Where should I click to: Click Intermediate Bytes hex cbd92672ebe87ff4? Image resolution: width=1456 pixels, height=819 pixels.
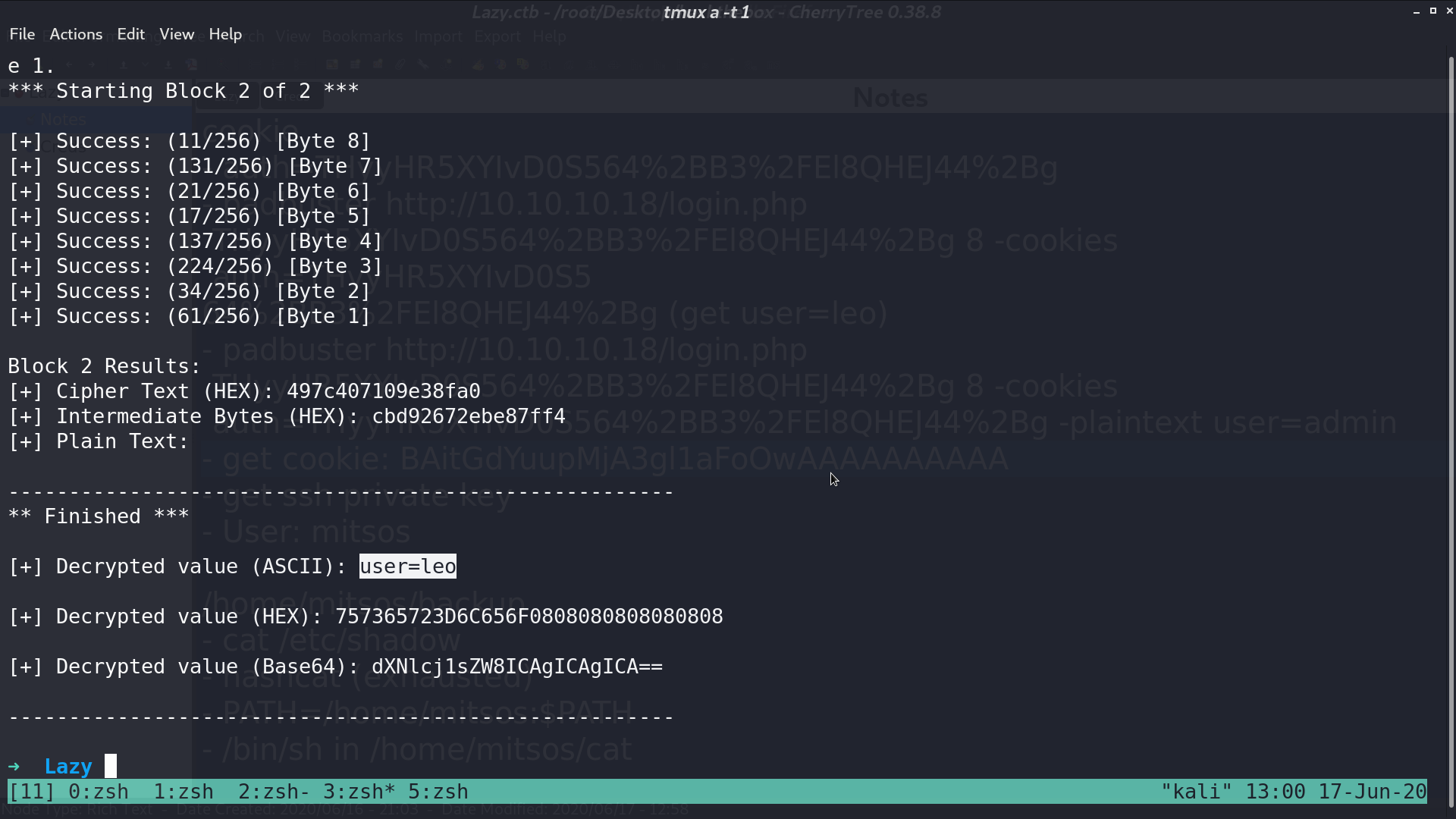click(469, 416)
